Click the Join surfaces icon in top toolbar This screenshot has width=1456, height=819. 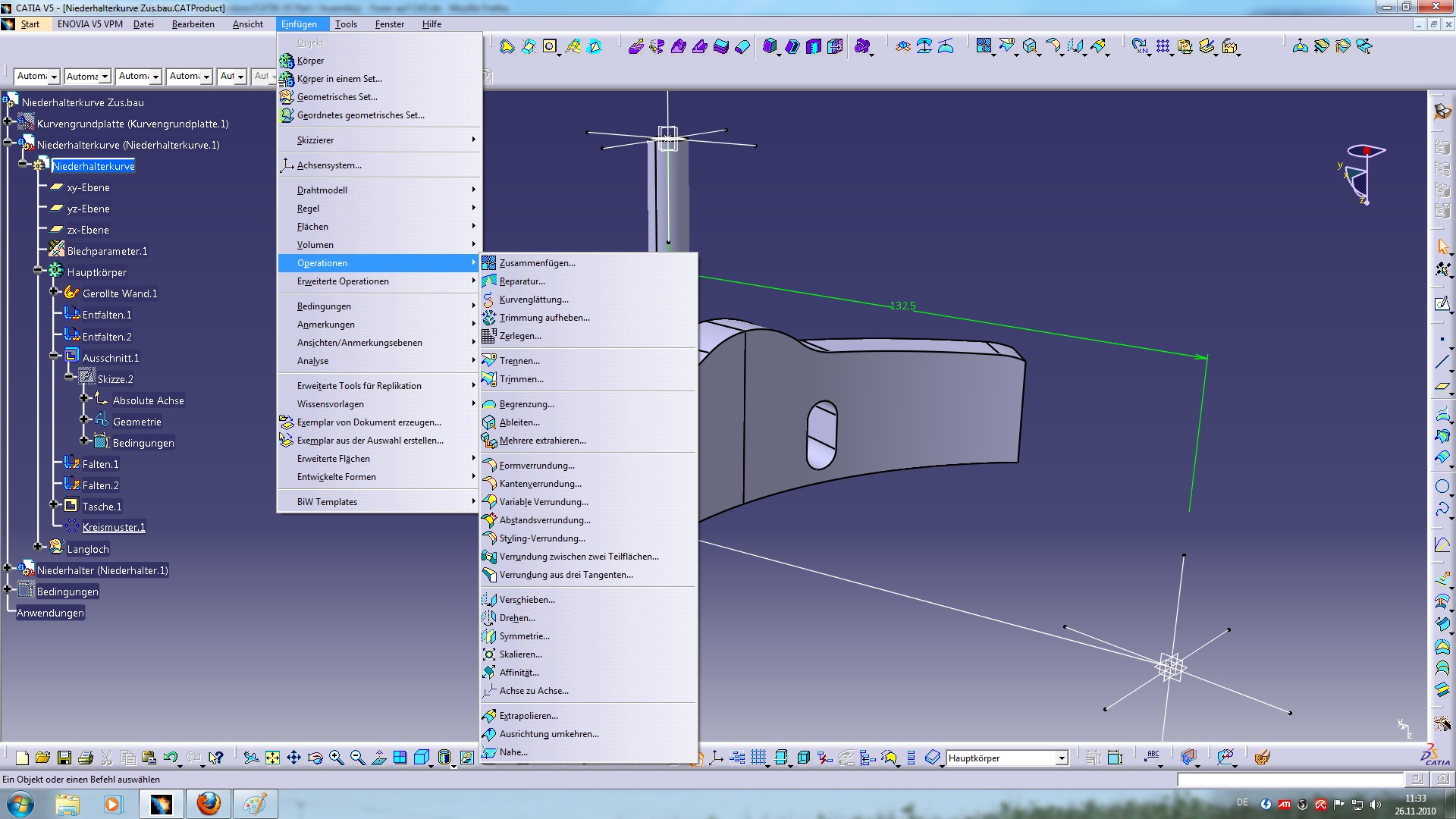click(984, 46)
